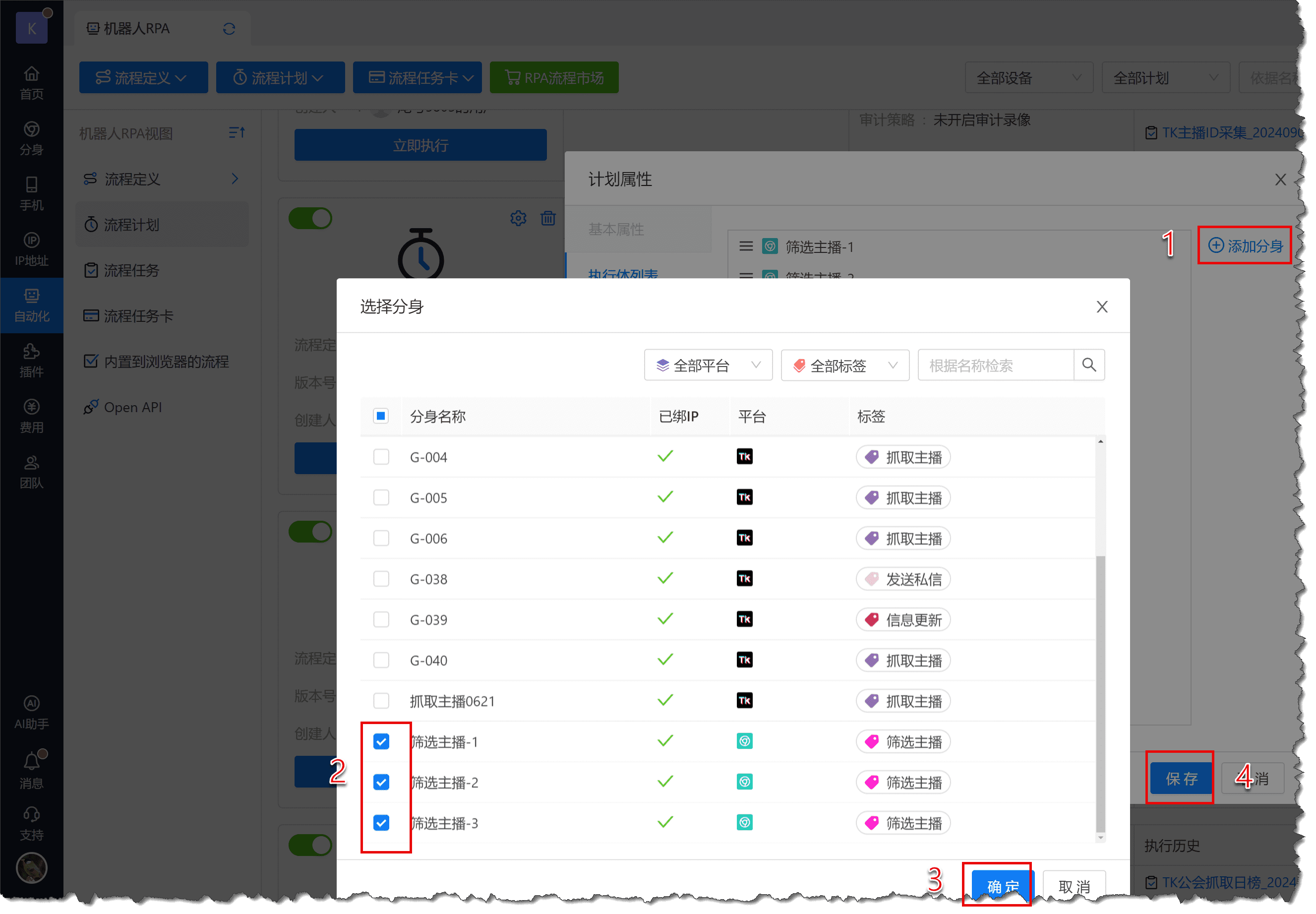
Task: Open the 分身 sidebar section
Action: pyautogui.click(x=31, y=137)
